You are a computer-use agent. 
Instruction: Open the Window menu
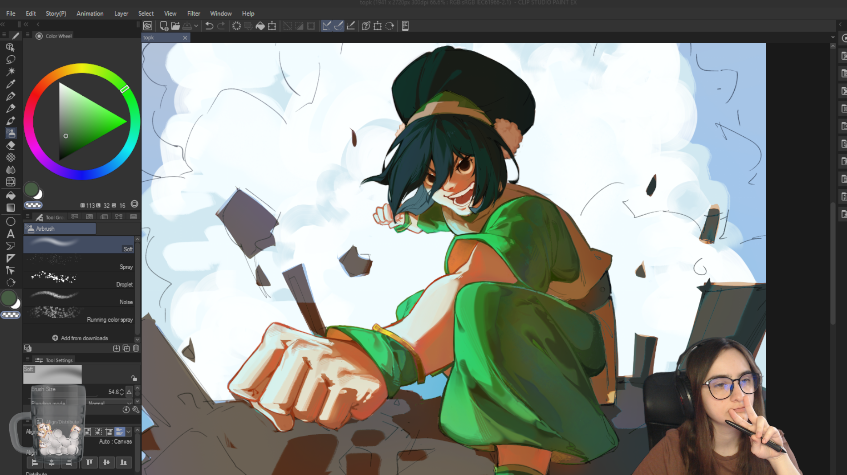click(220, 14)
